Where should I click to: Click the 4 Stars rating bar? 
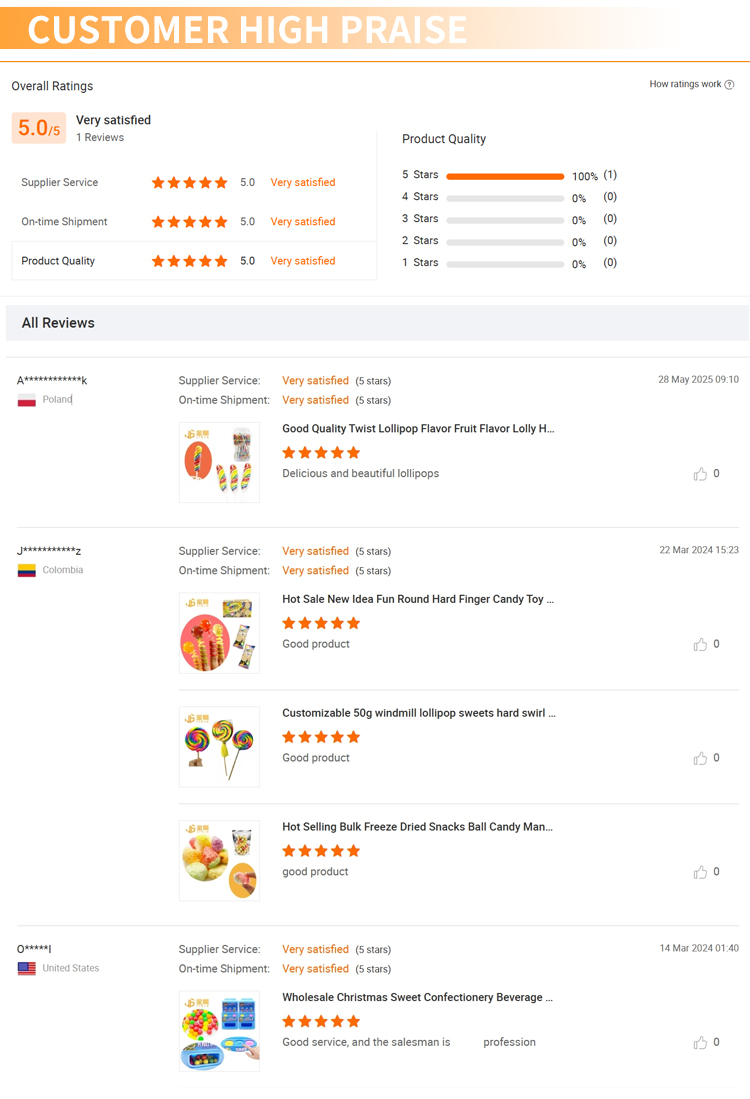point(505,198)
